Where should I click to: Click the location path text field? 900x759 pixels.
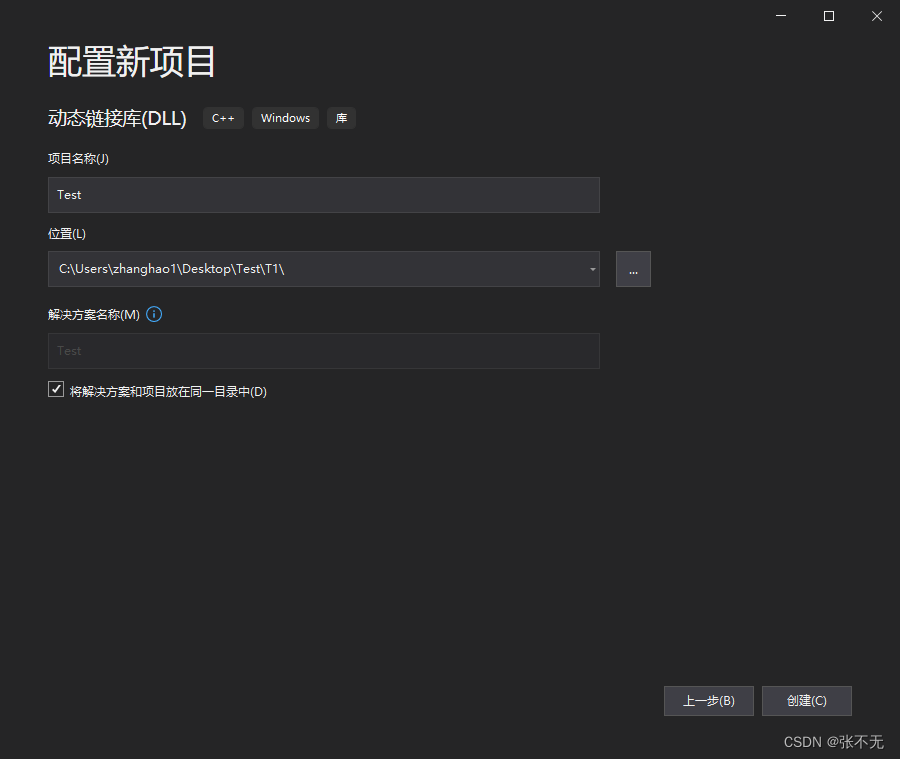pos(300,269)
